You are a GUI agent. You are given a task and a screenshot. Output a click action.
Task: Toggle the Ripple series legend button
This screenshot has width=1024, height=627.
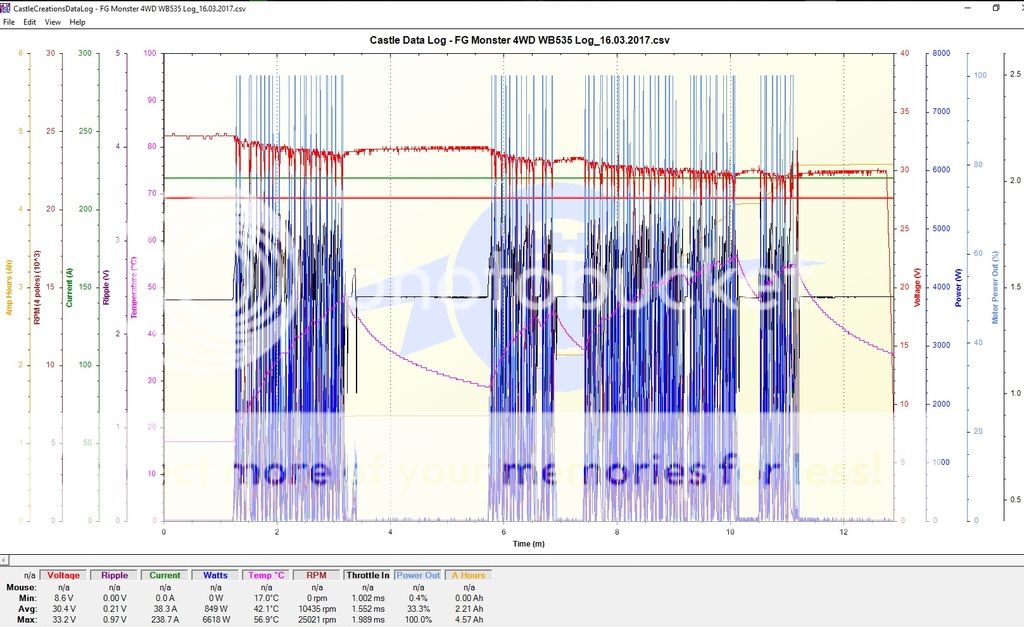(x=113, y=575)
